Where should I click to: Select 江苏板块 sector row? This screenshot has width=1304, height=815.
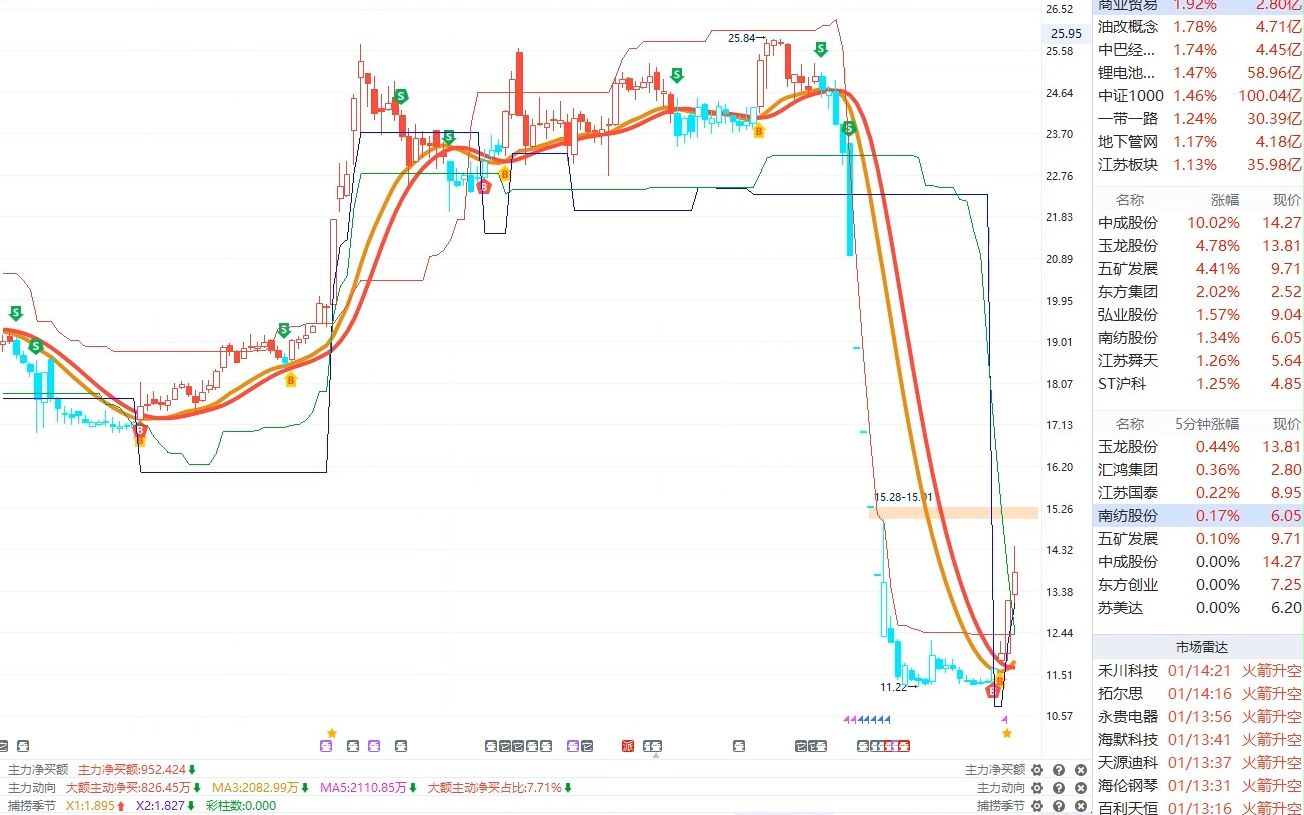pyautogui.click(x=1198, y=165)
